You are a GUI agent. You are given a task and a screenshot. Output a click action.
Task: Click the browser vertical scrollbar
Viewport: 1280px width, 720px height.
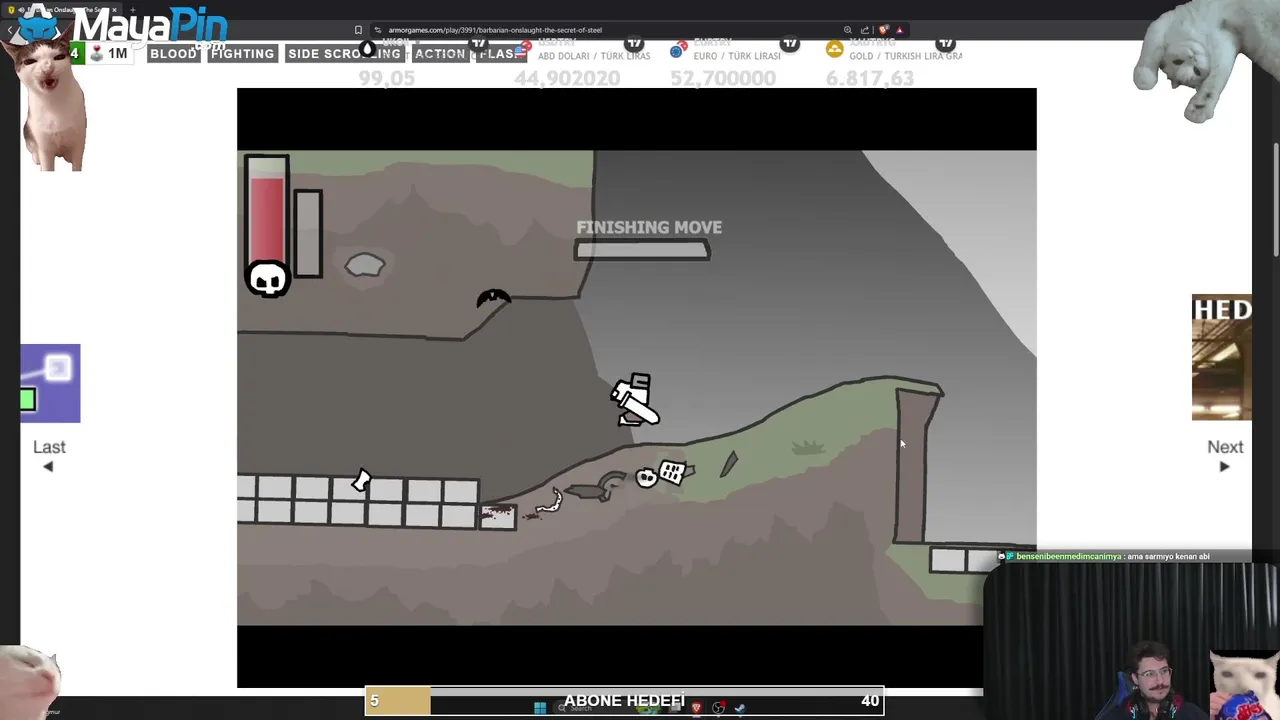click(x=1275, y=200)
